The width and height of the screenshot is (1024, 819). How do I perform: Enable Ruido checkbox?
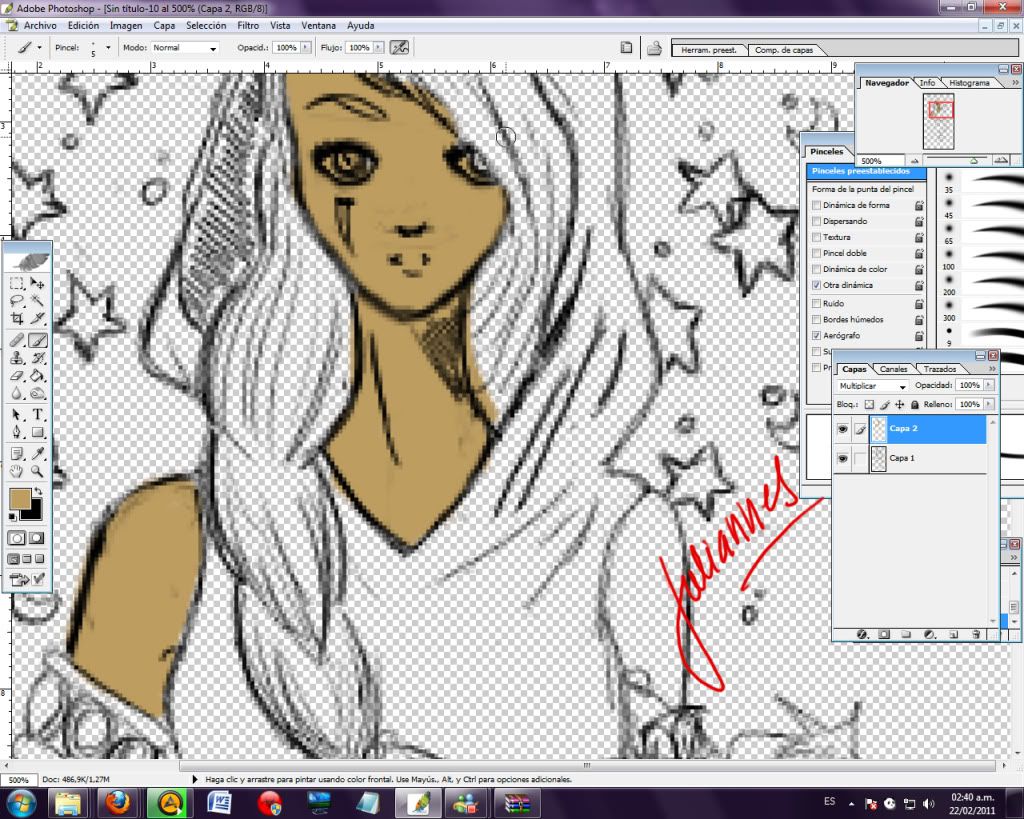click(x=816, y=304)
